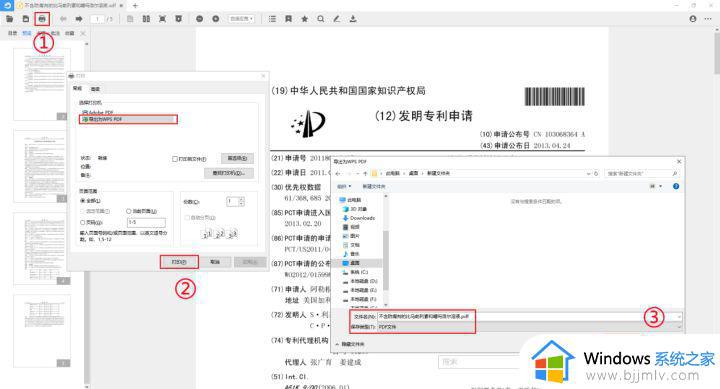Open the Organize dropdown in save dialog
Image resolution: width=720 pixels, height=389 pixels.
[344, 186]
